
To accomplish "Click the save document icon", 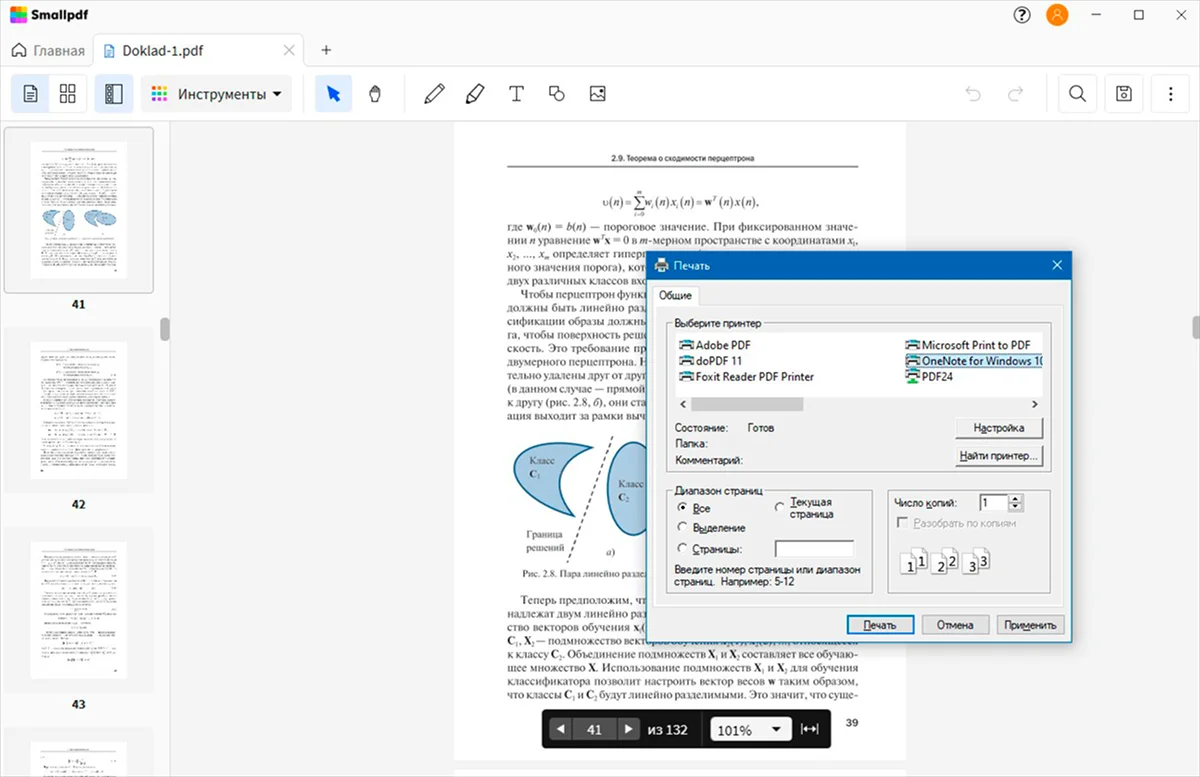I will 1124,94.
